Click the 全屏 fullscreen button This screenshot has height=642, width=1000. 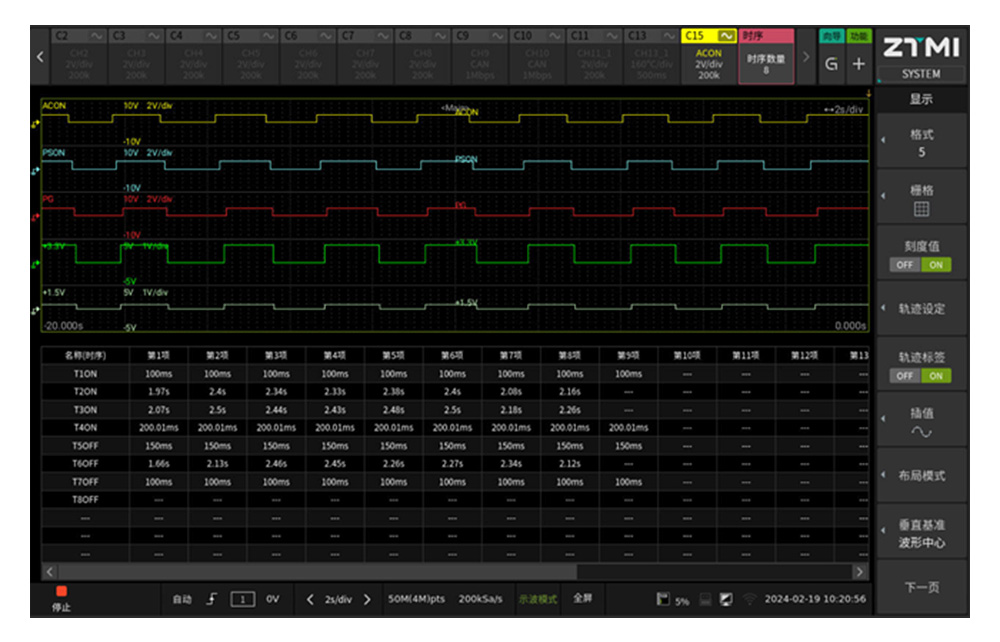[x=582, y=598]
